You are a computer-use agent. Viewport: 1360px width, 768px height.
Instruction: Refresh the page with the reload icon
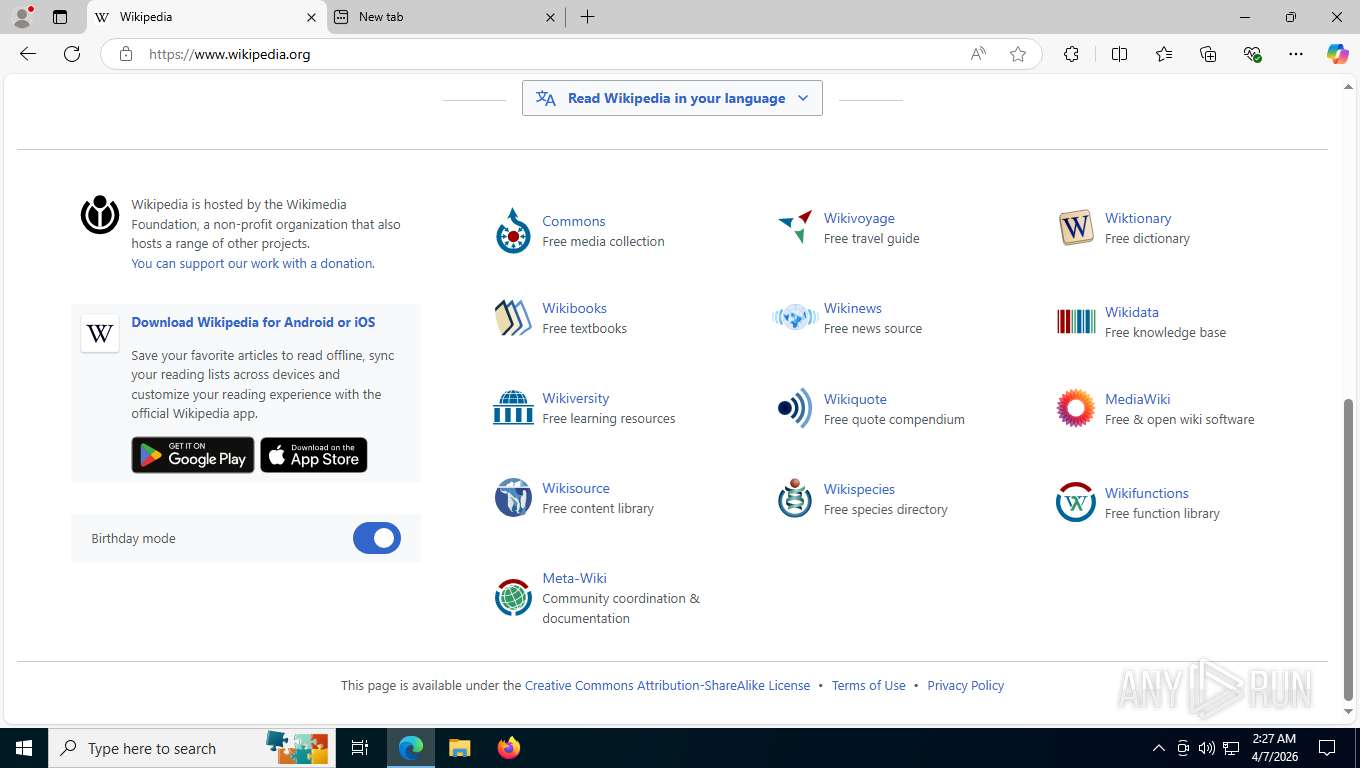point(72,54)
